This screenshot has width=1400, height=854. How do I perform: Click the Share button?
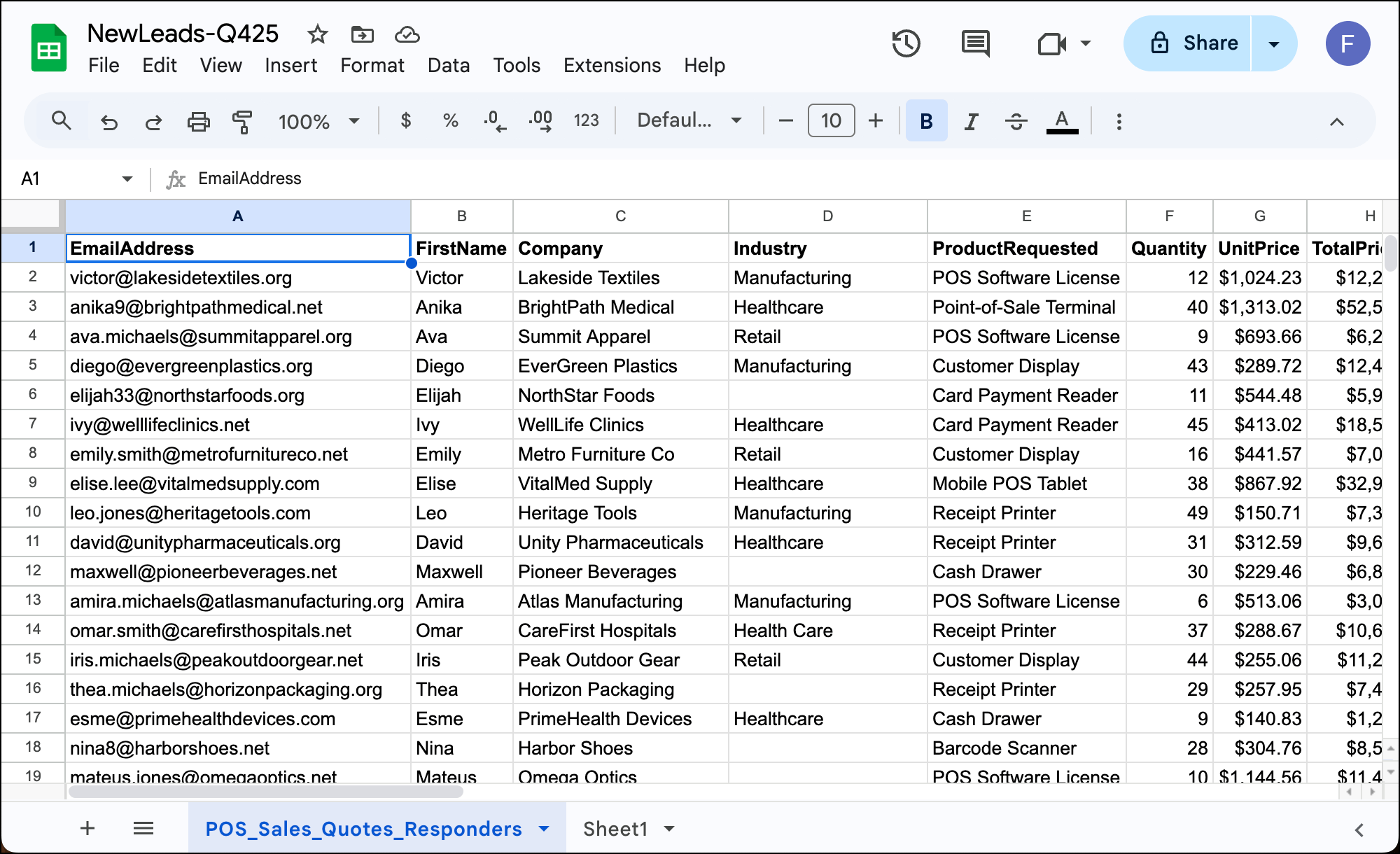pyautogui.click(x=1194, y=43)
